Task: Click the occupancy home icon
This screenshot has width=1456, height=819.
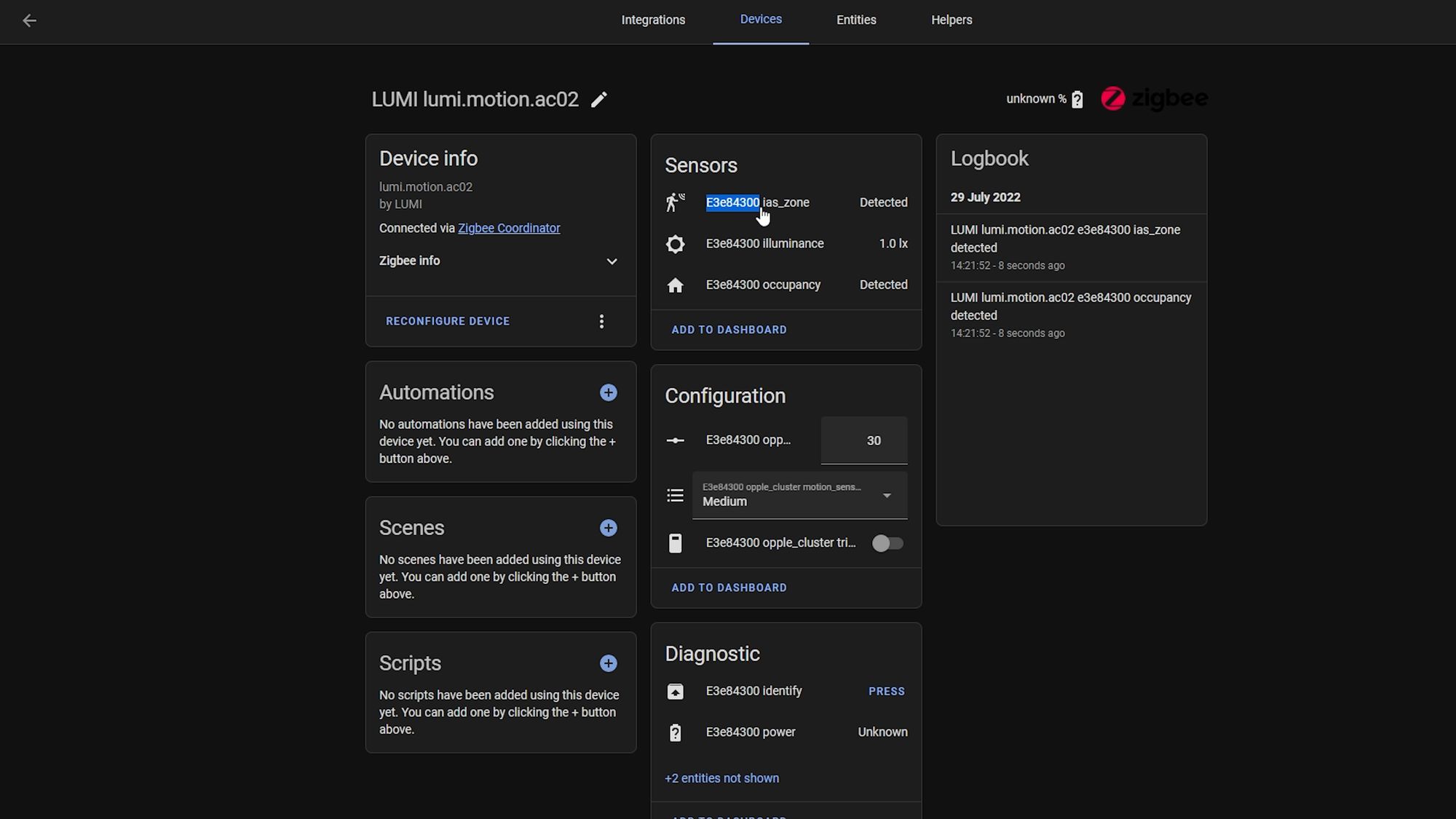Action: [676, 285]
